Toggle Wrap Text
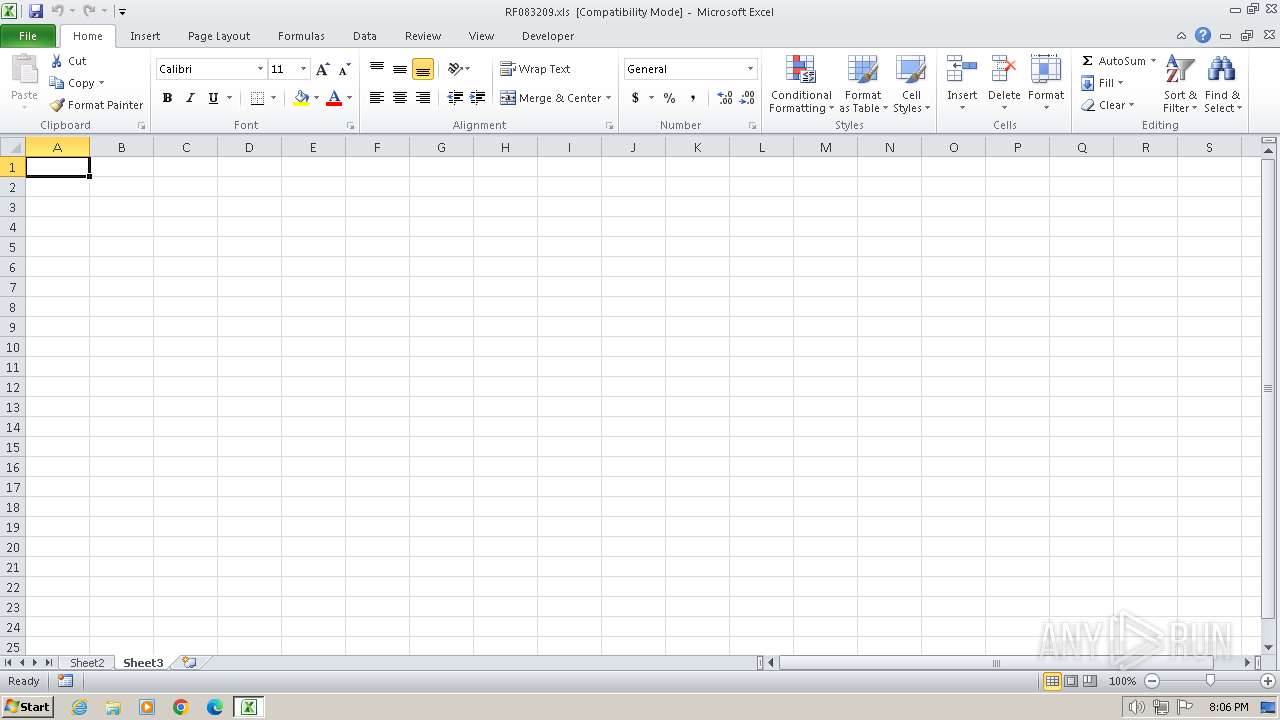 tap(535, 69)
